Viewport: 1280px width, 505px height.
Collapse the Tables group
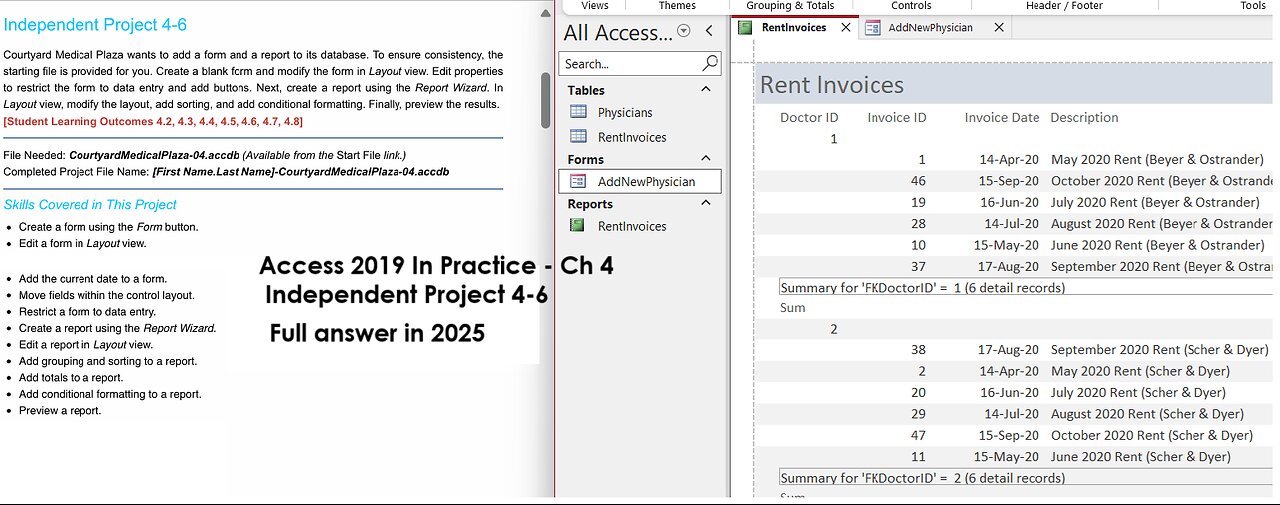706,89
